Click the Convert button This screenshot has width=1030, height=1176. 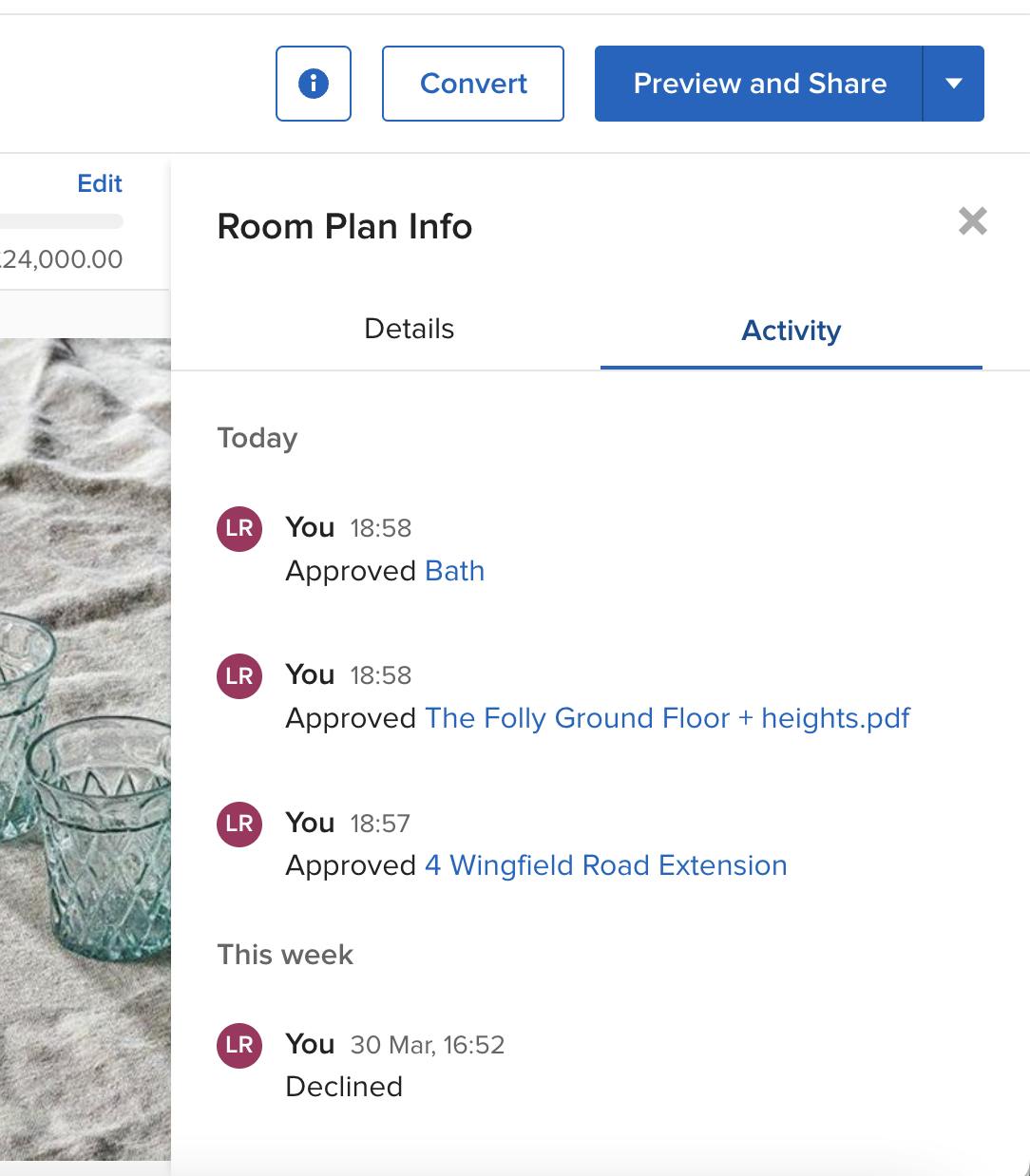(473, 84)
